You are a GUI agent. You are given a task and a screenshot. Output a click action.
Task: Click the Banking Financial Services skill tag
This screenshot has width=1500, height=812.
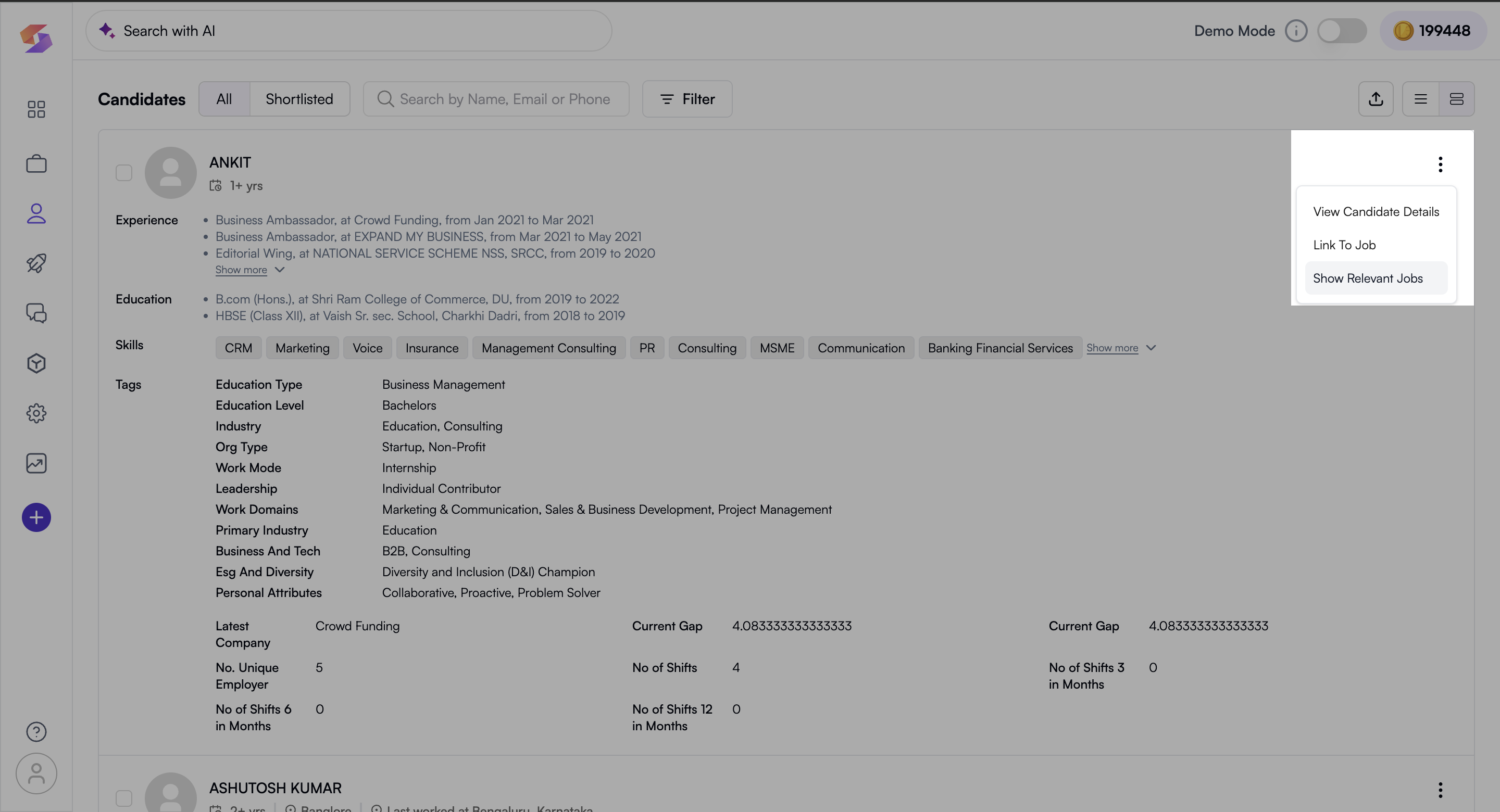pyautogui.click(x=1000, y=348)
